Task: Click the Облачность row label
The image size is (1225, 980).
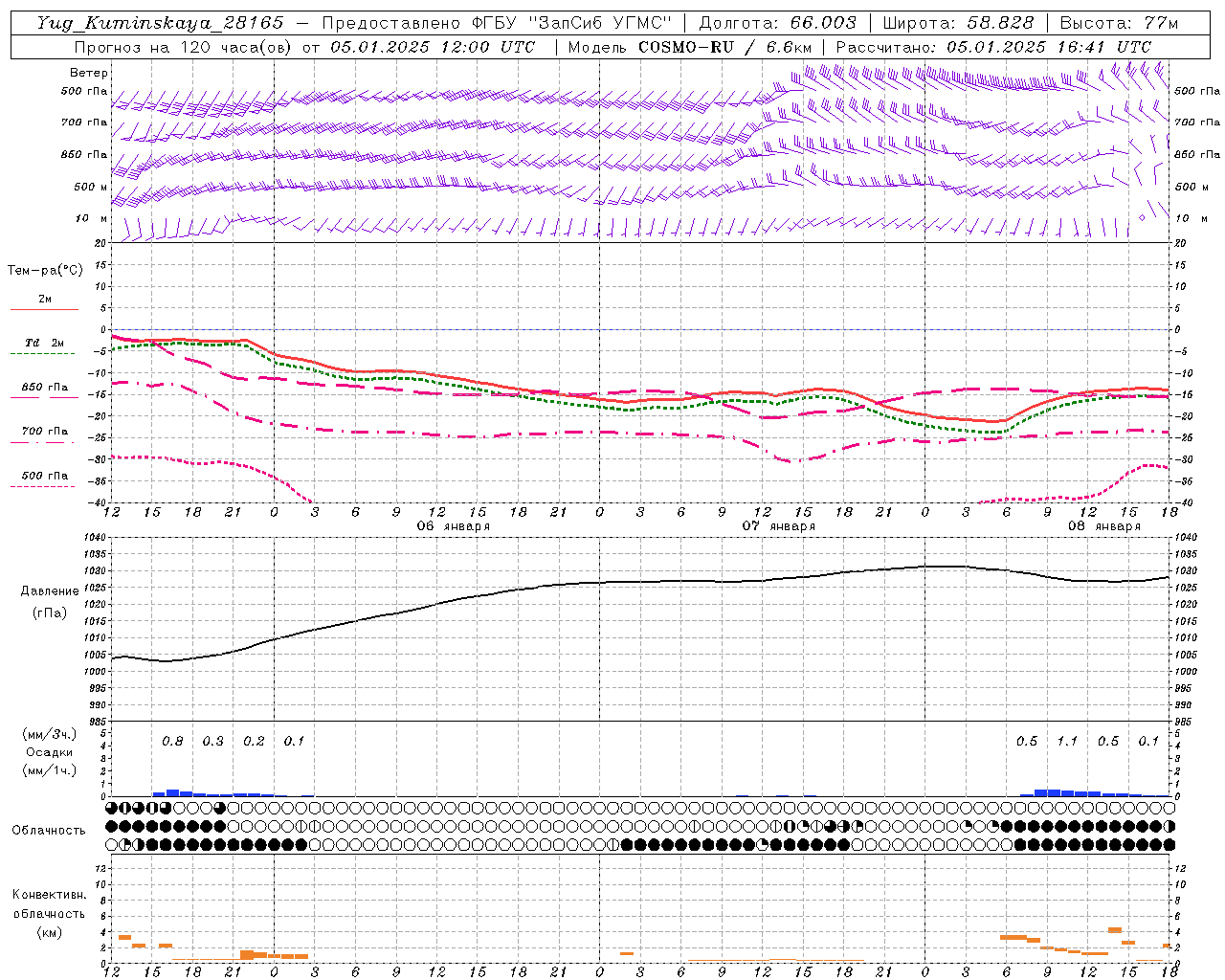Action: point(49,830)
